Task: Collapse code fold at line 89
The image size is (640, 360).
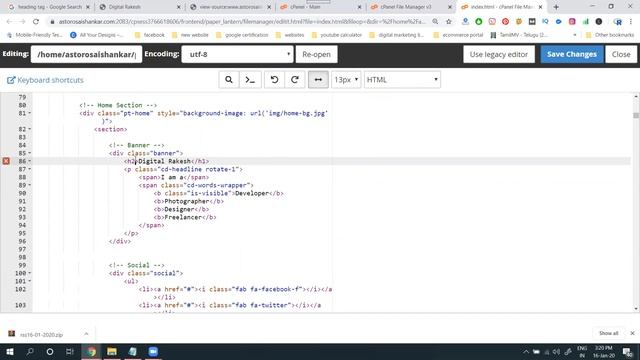Action: coord(30,185)
